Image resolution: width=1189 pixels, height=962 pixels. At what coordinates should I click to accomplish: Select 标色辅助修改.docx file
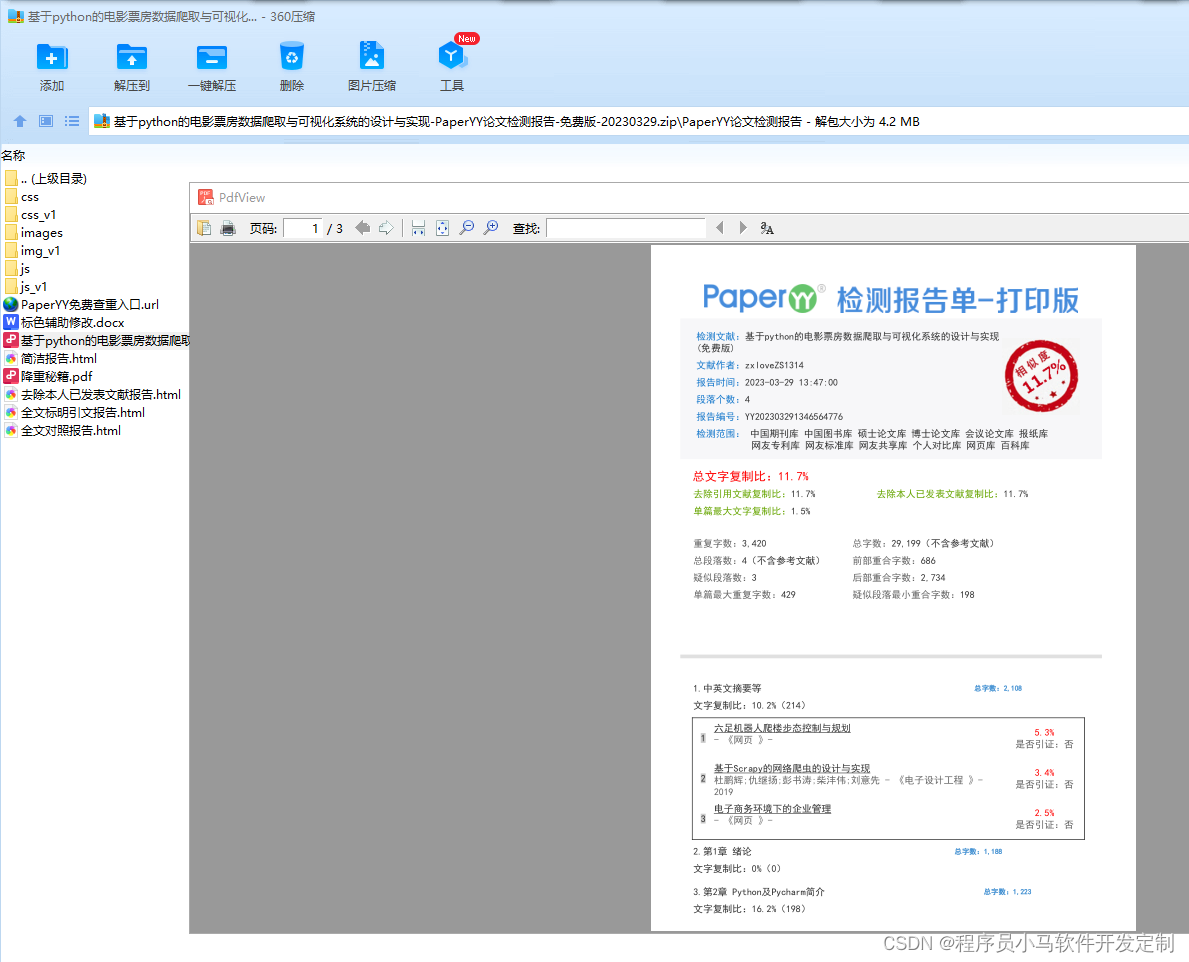(64, 323)
